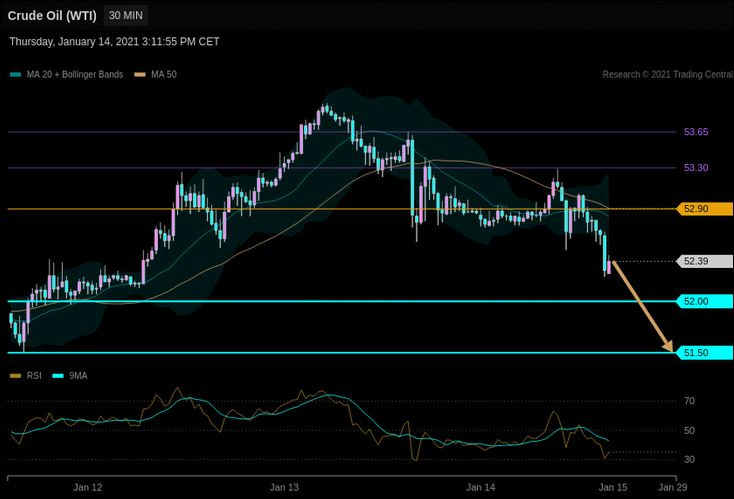Click the tan MA 50 legend swatch
This screenshot has height=499, width=734.
[x=140, y=74]
